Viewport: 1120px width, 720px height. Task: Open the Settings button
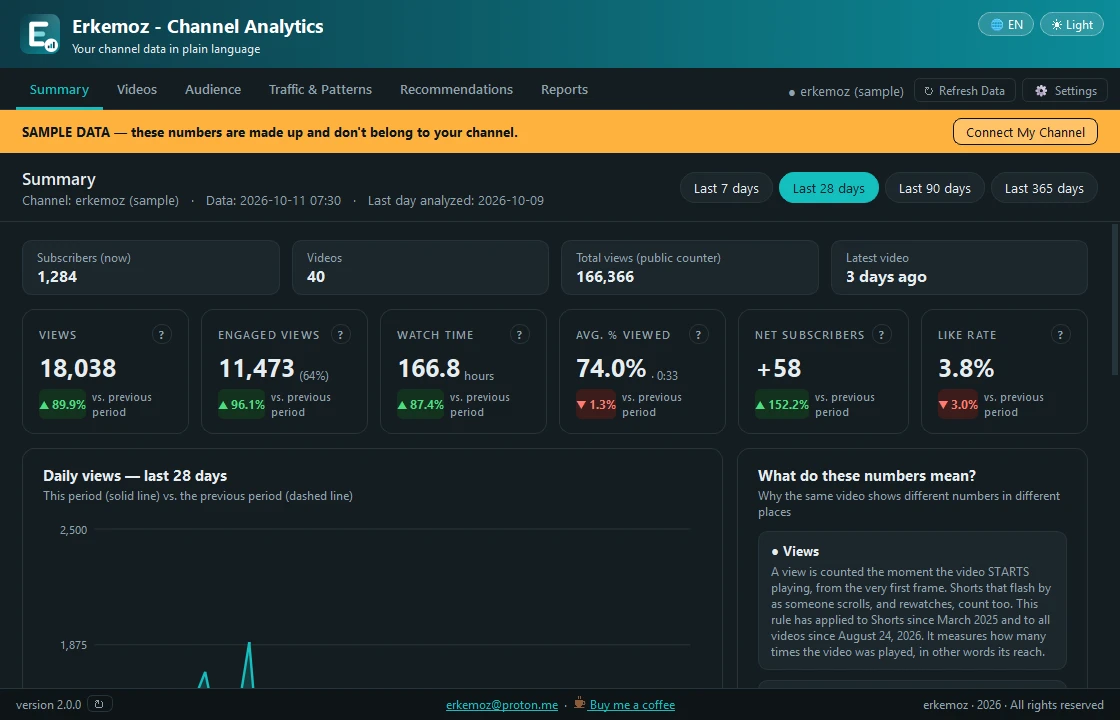[x=1065, y=91]
